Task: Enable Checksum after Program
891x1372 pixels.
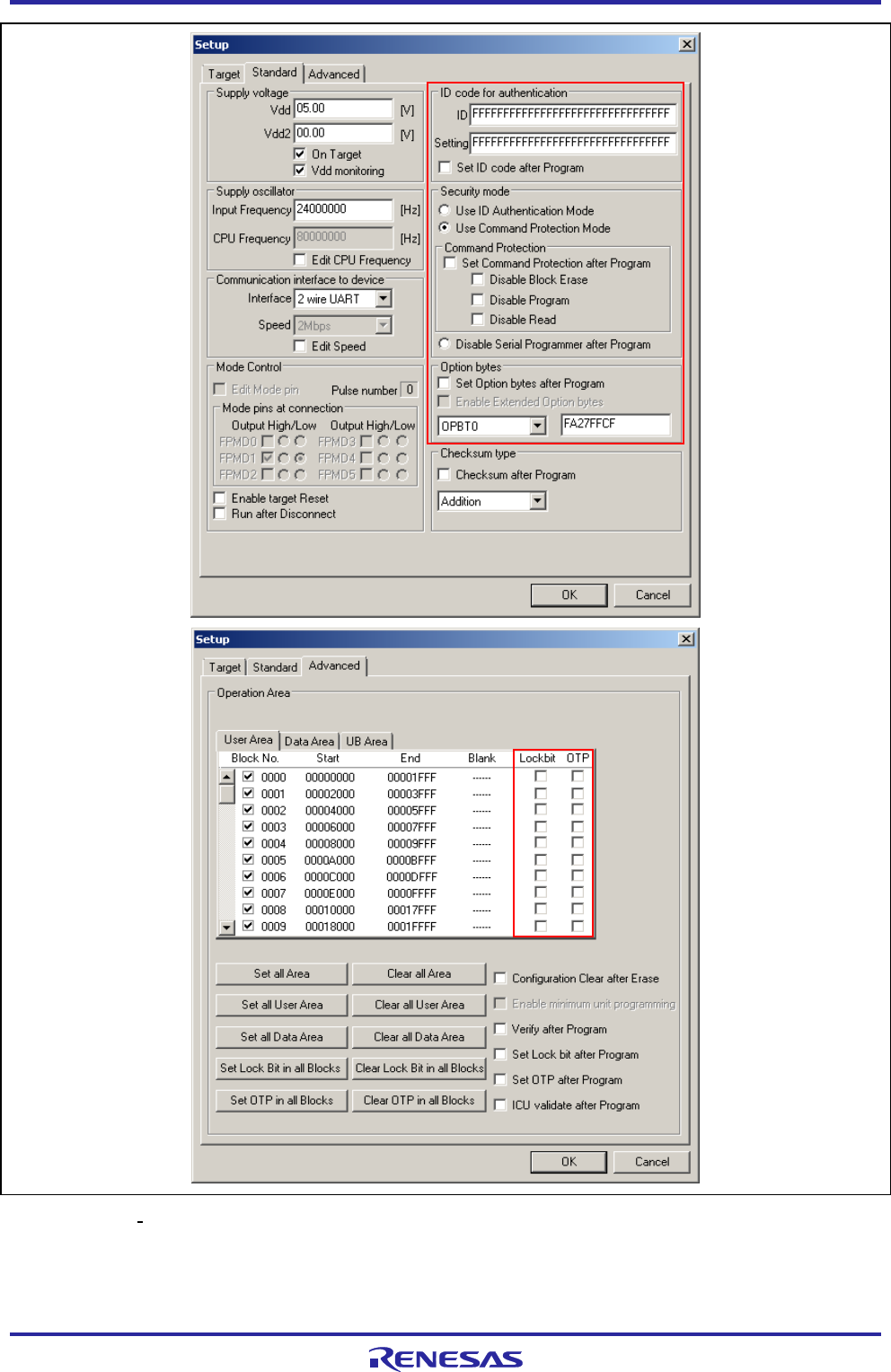Action: 444,474
